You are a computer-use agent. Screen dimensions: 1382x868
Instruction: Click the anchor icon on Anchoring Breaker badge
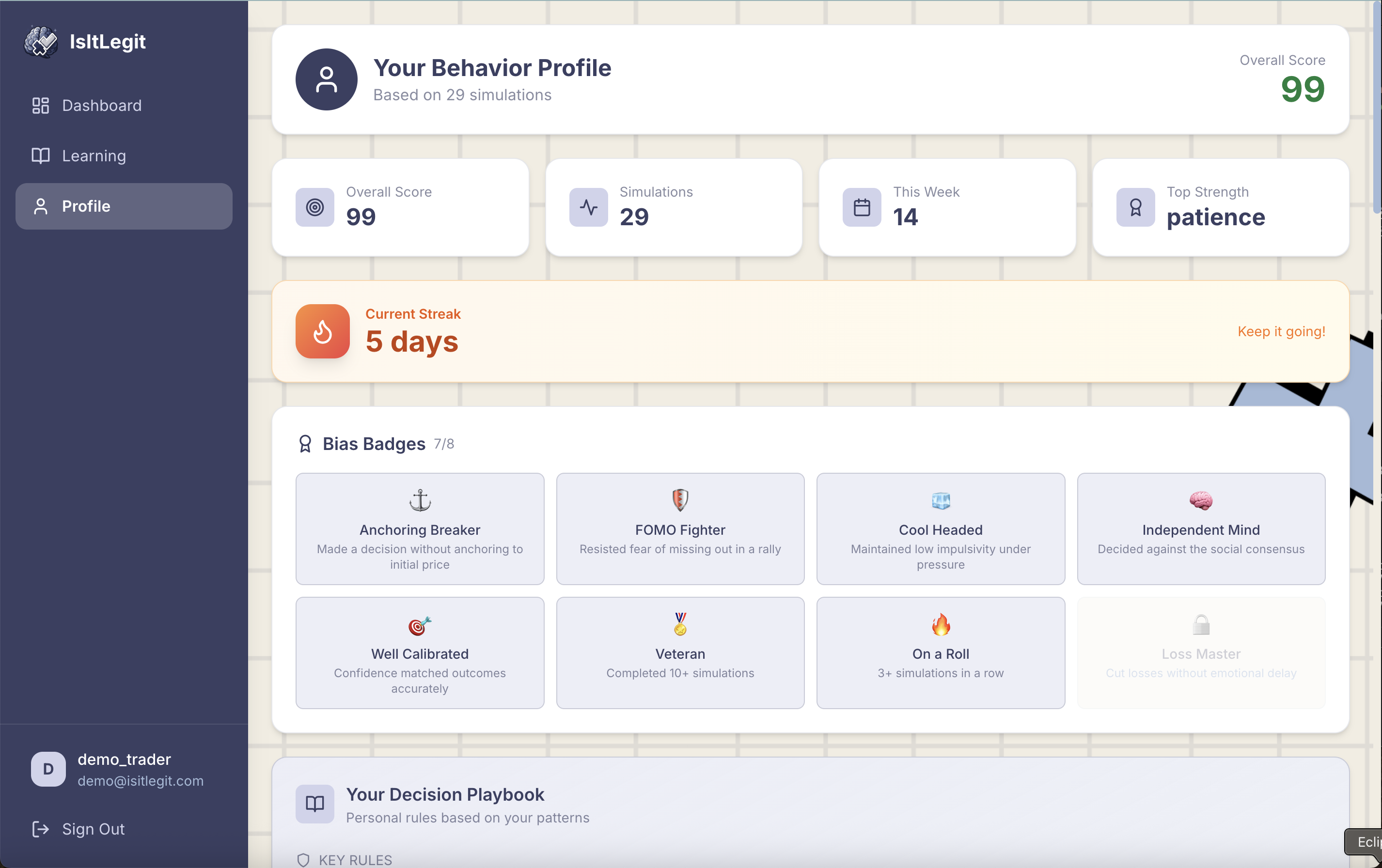coord(420,500)
